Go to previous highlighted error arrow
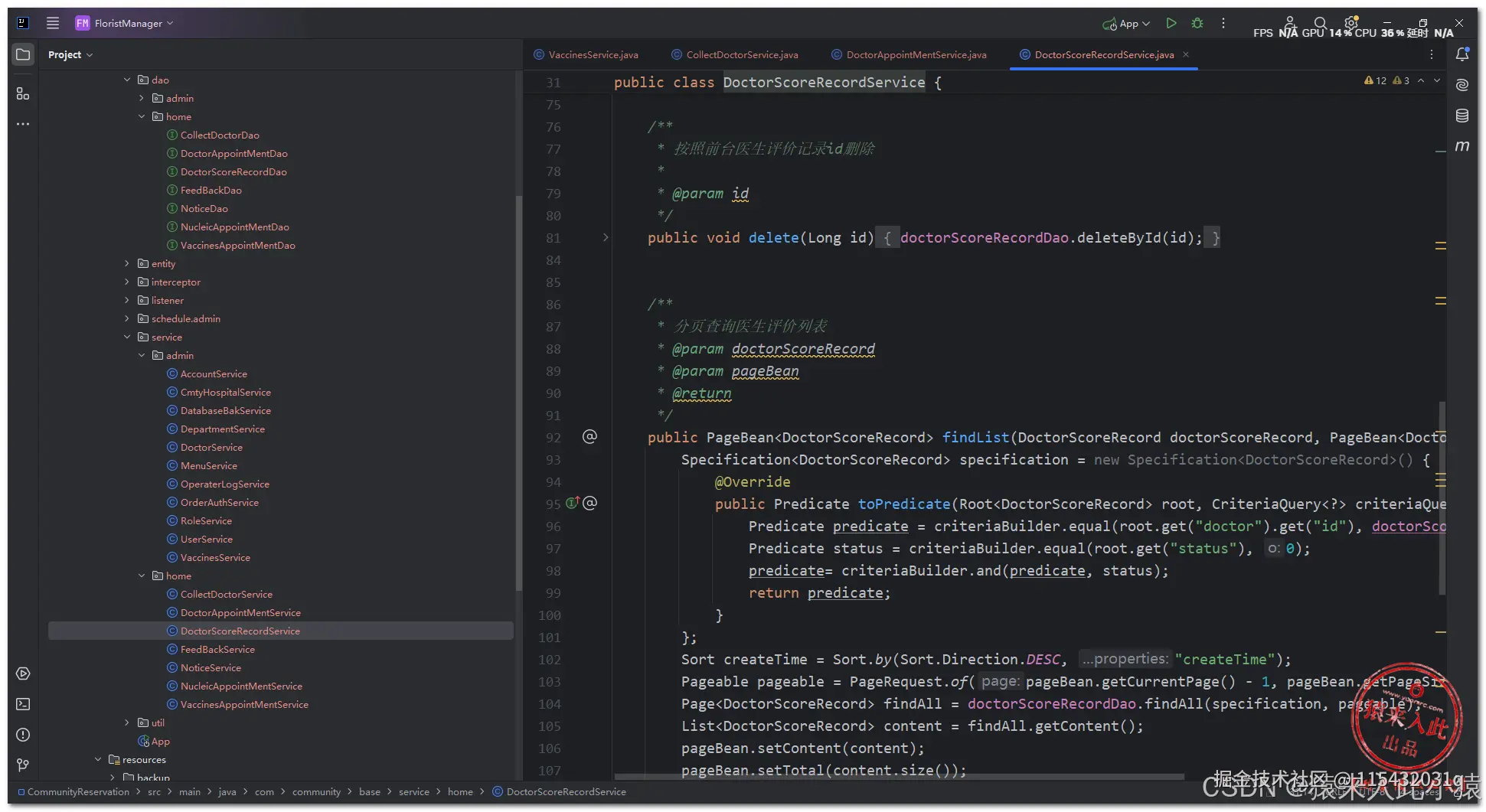This screenshot has width=1486, height=812. (1421, 80)
